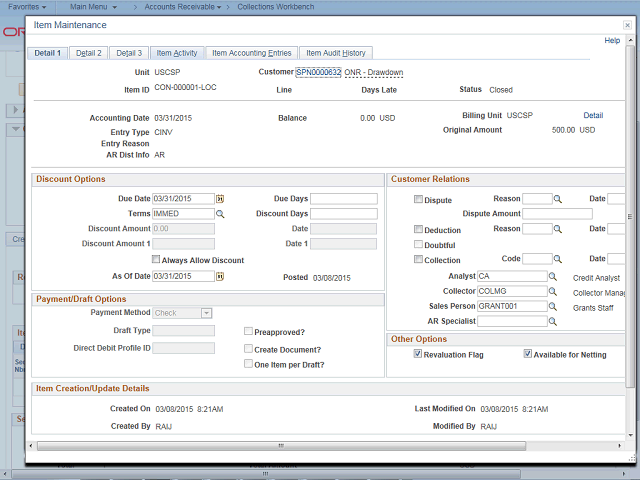This screenshot has width=640, height=480.
Task: Look up the Analyst field value
Action: [552, 276]
